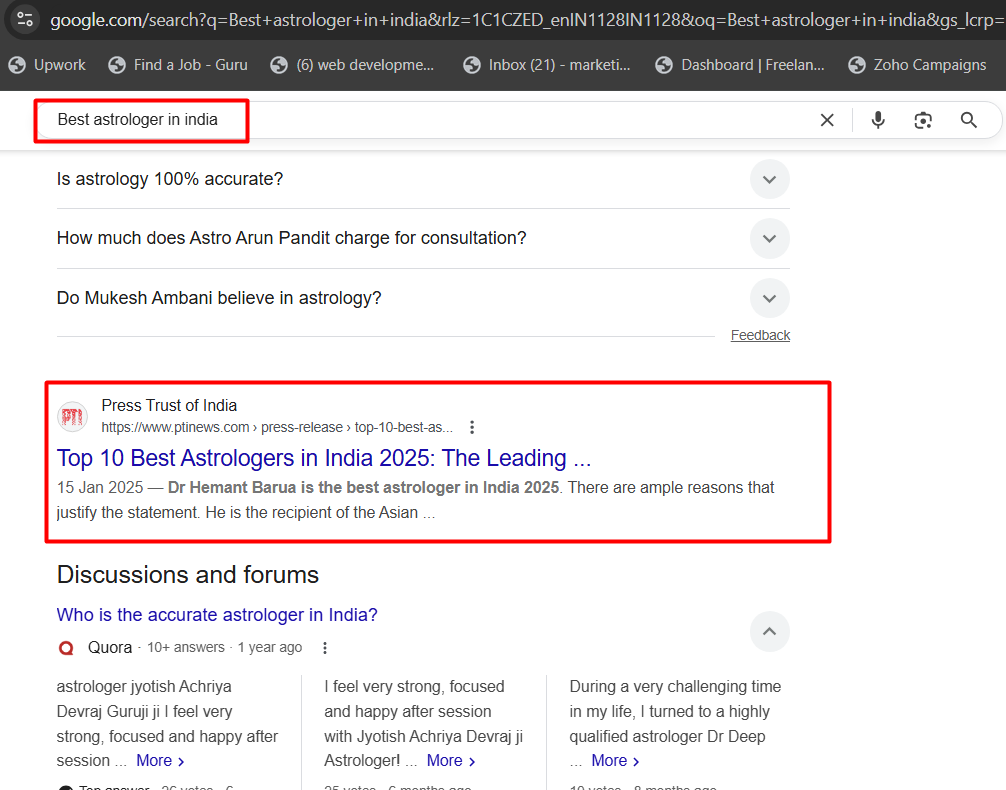Click the site info icon in address bar

click(25, 19)
